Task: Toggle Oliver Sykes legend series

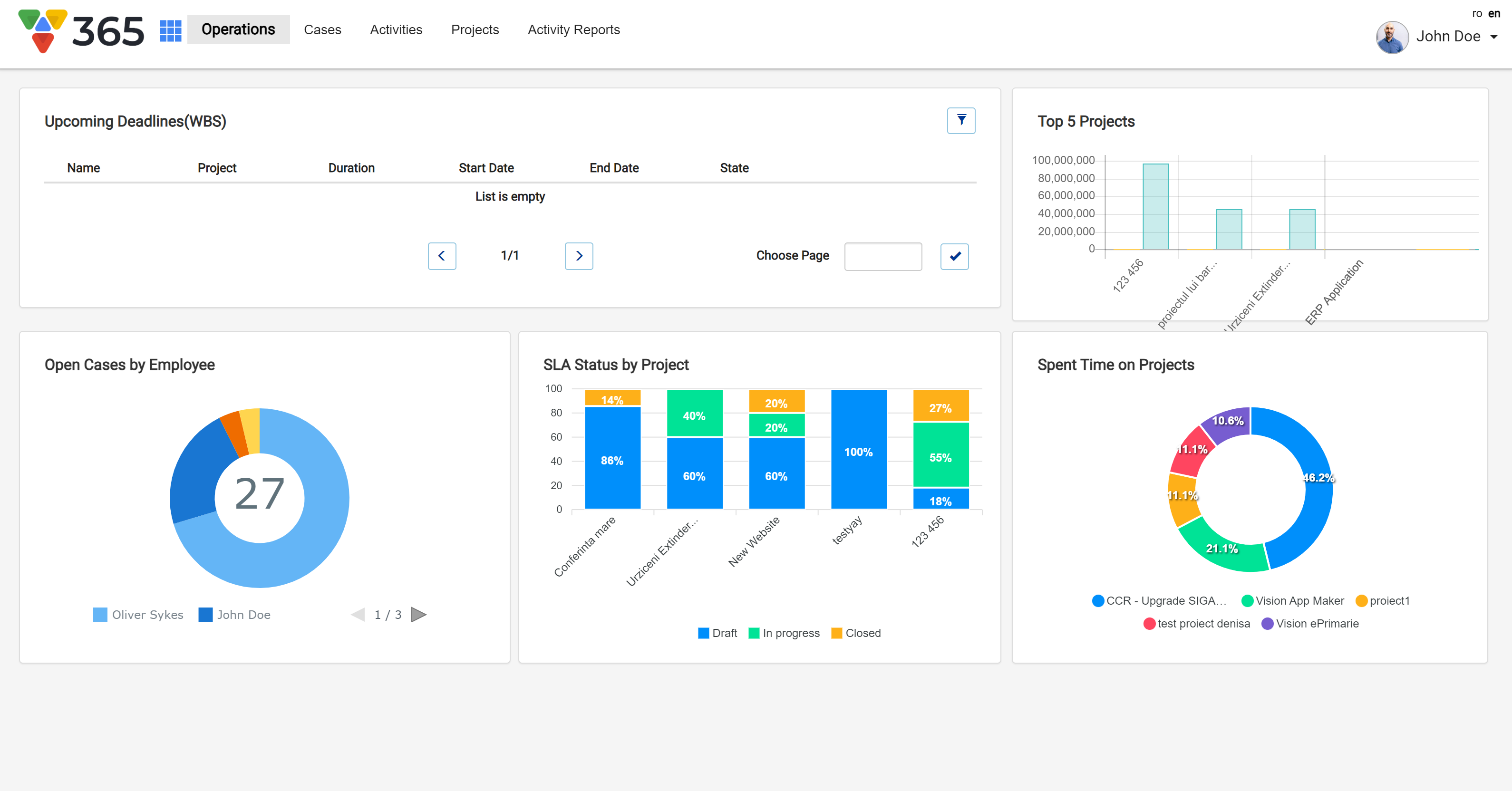Action: point(138,614)
